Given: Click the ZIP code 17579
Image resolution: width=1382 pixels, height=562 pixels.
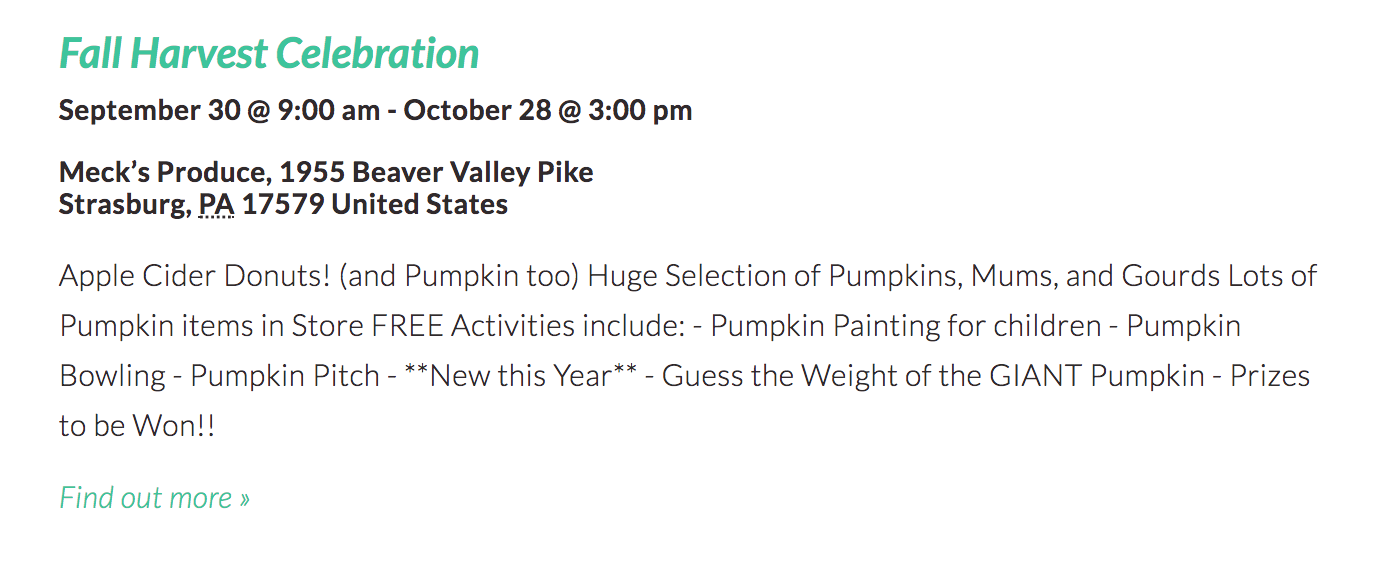Looking at the screenshot, I should click(x=283, y=205).
